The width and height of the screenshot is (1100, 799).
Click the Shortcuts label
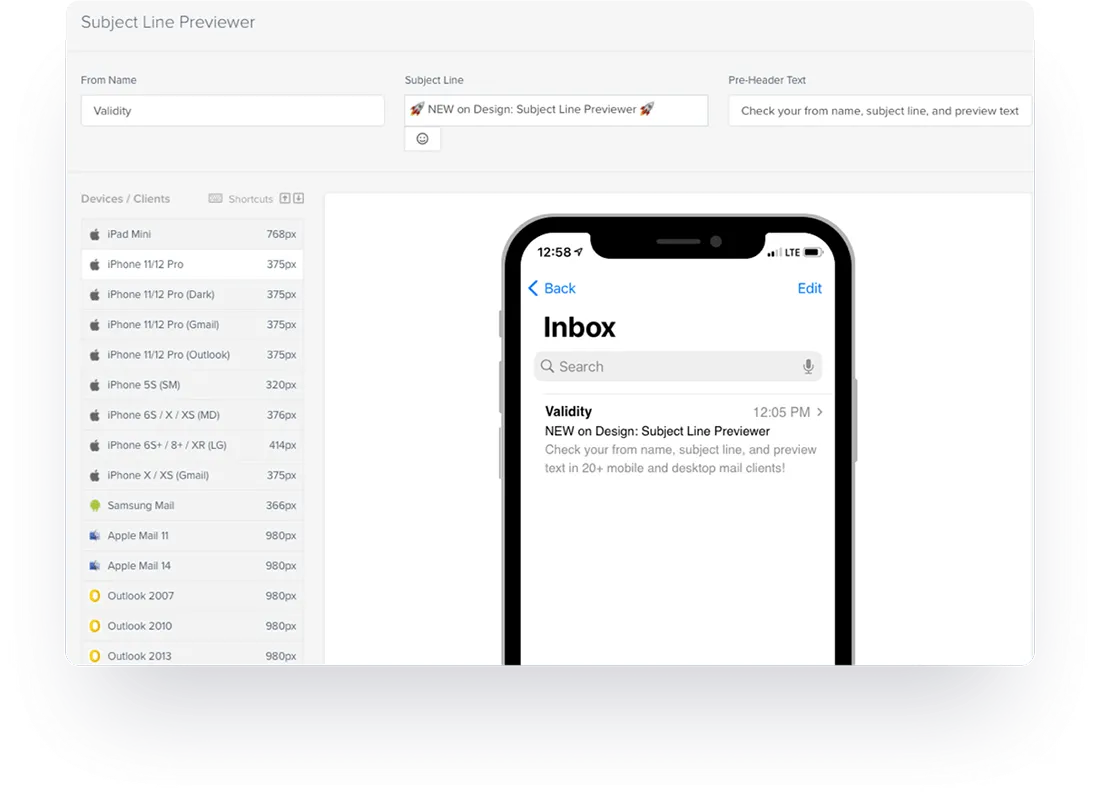coord(250,199)
